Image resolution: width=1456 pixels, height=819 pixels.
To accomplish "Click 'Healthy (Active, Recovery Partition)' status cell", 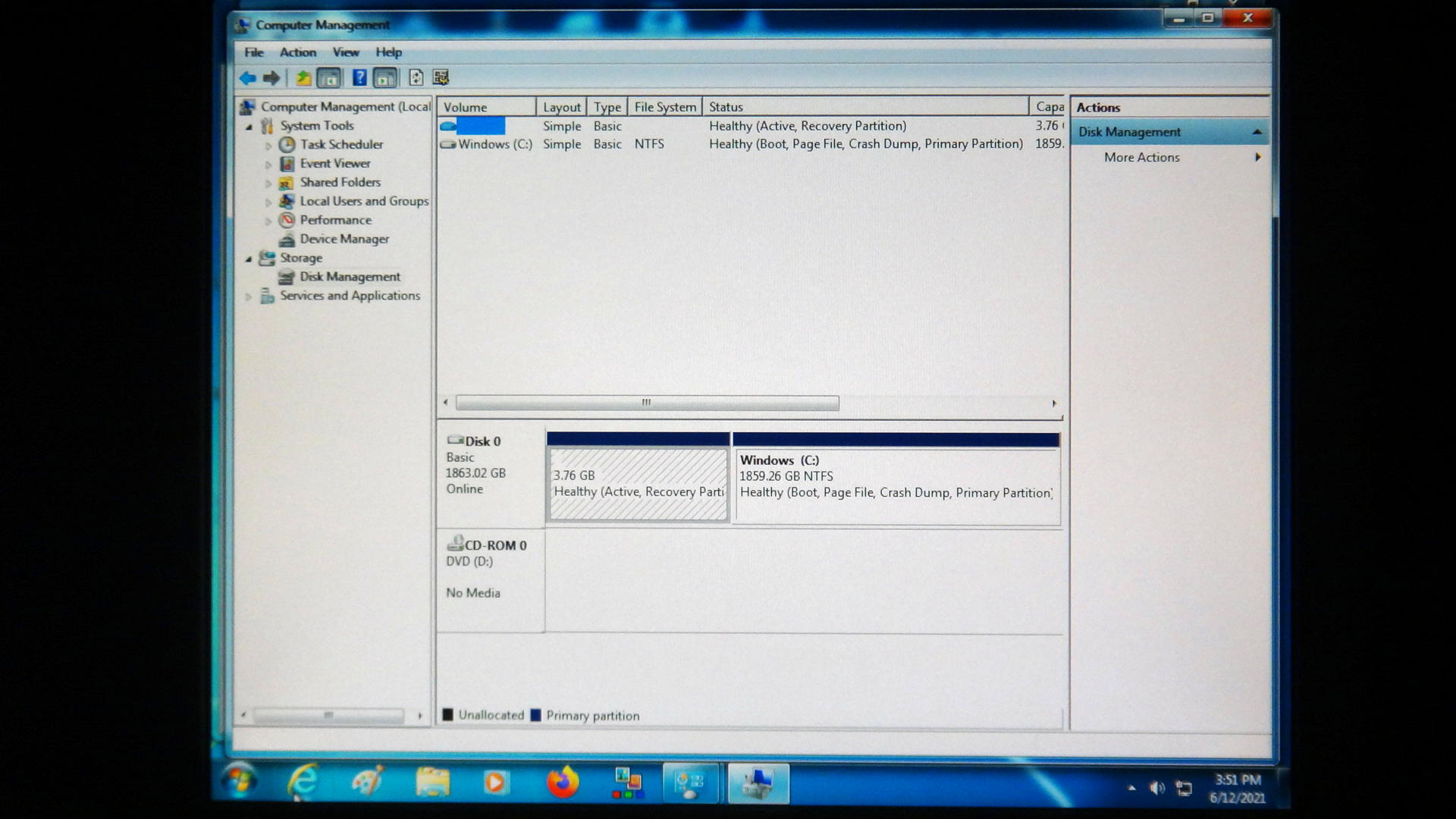I will 808,126.
